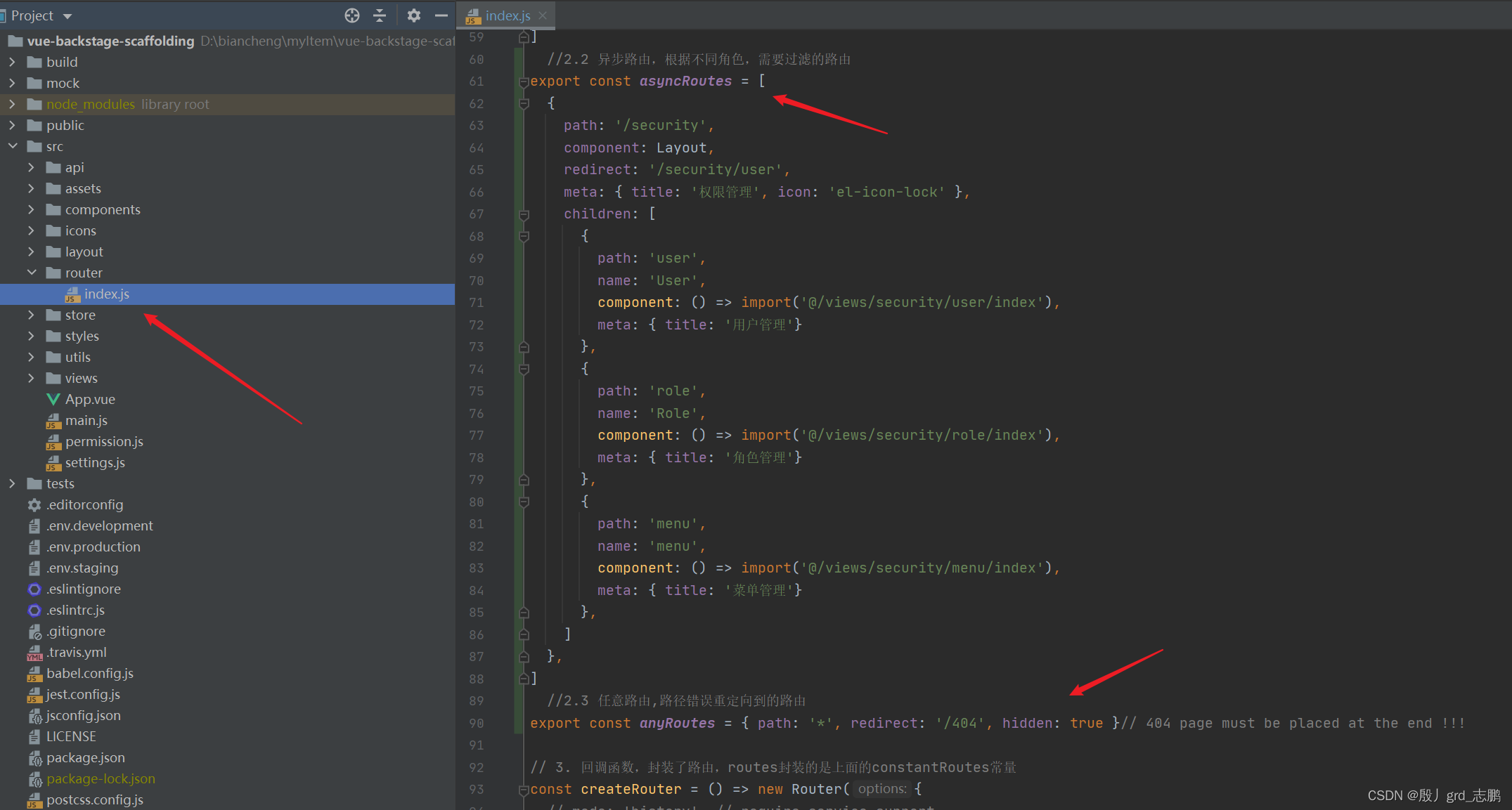Open the .travis.yml file
The height and width of the screenshot is (810, 1512).
tap(76, 652)
